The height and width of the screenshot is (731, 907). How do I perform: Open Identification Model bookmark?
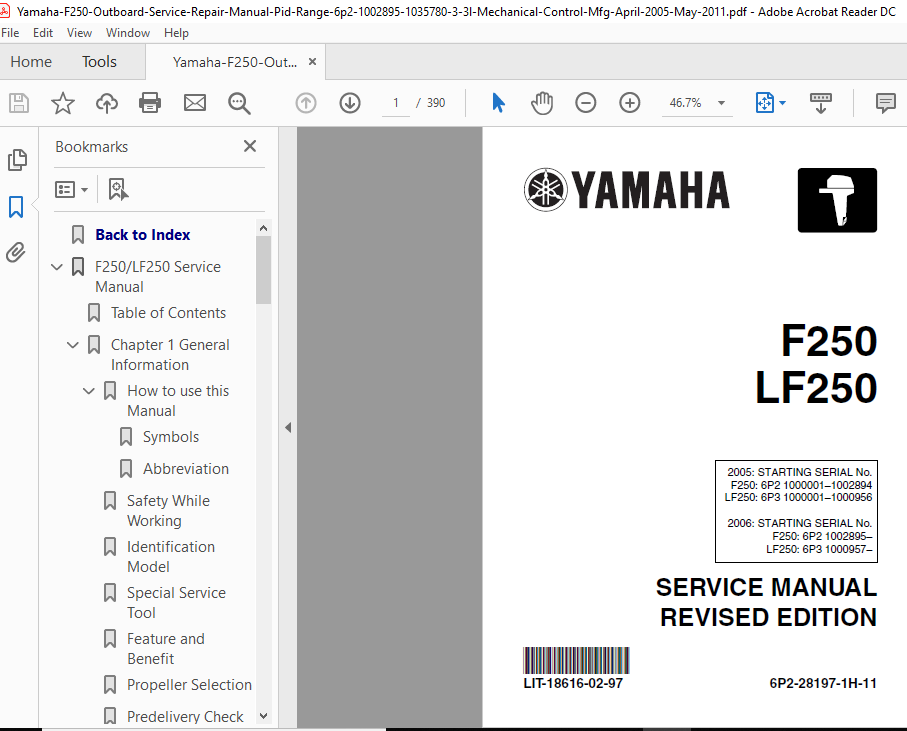tap(171, 557)
